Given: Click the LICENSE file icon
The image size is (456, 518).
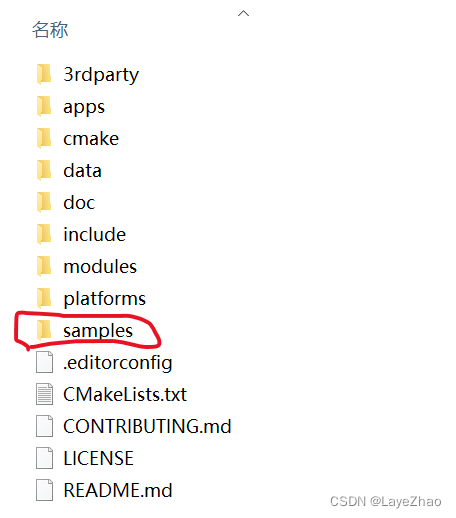Looking at the screenshot, I should pyautogui.click(x=44, y=458).
